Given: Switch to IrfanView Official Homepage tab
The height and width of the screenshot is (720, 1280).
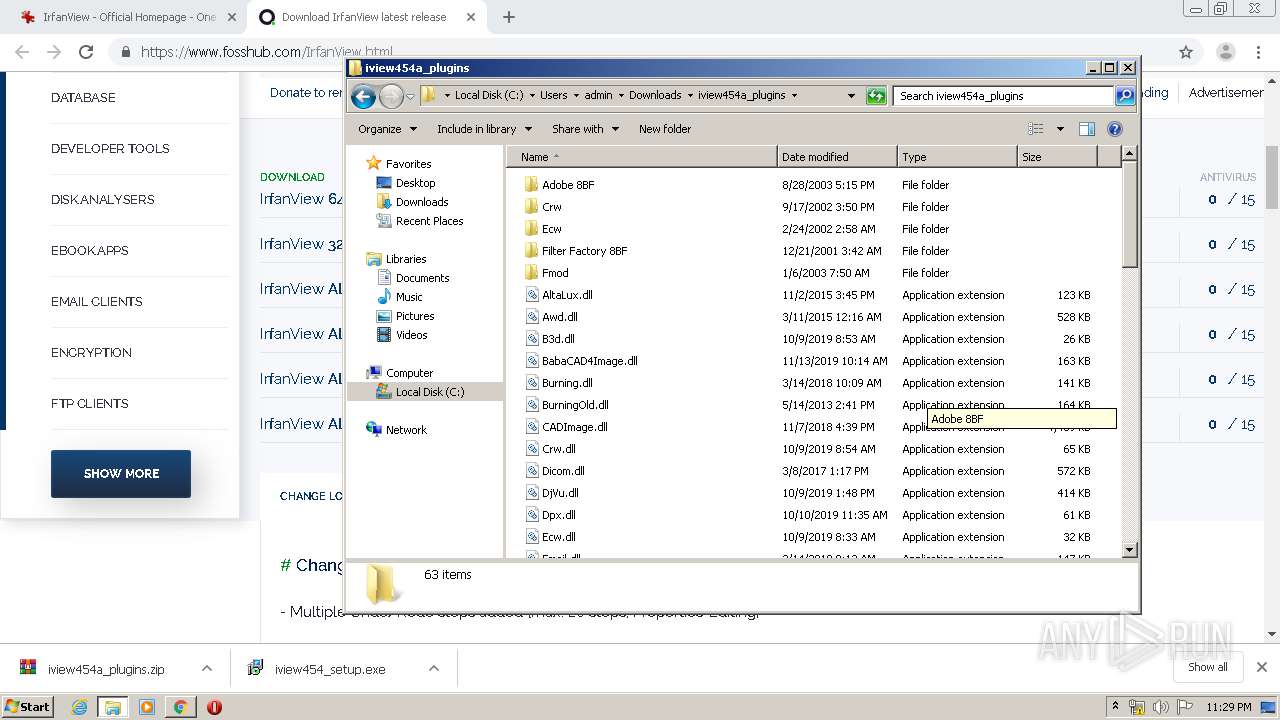Looking at the screenshot, I should point(128,17).
